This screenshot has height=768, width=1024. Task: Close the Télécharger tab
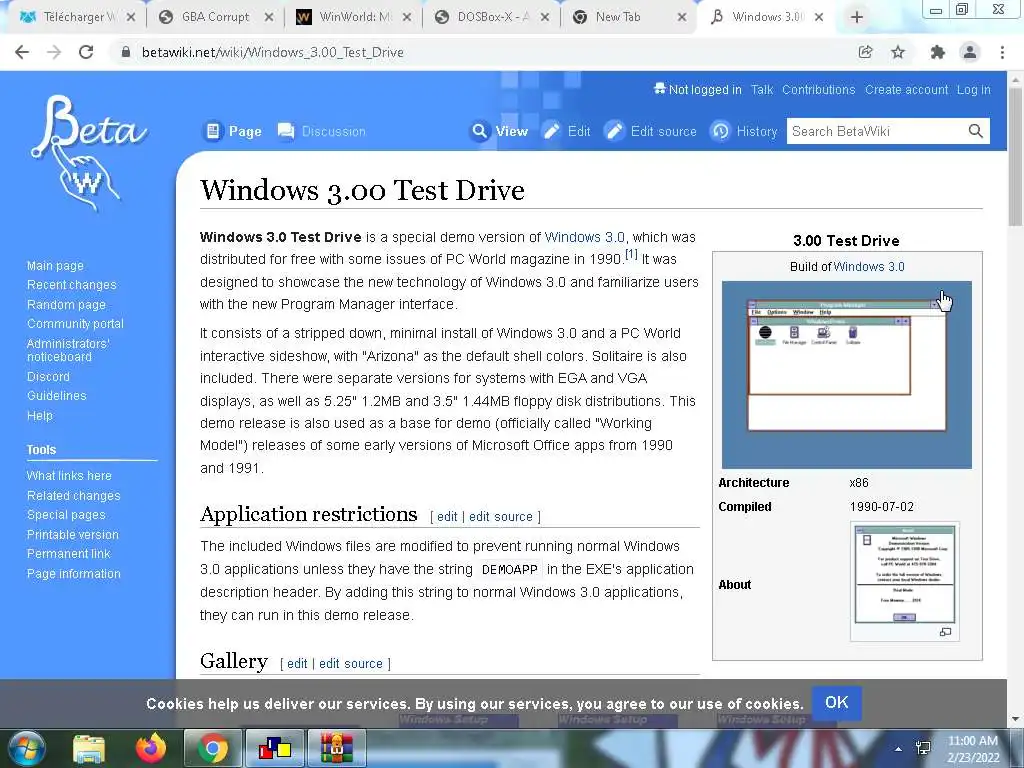pos(131,18)
